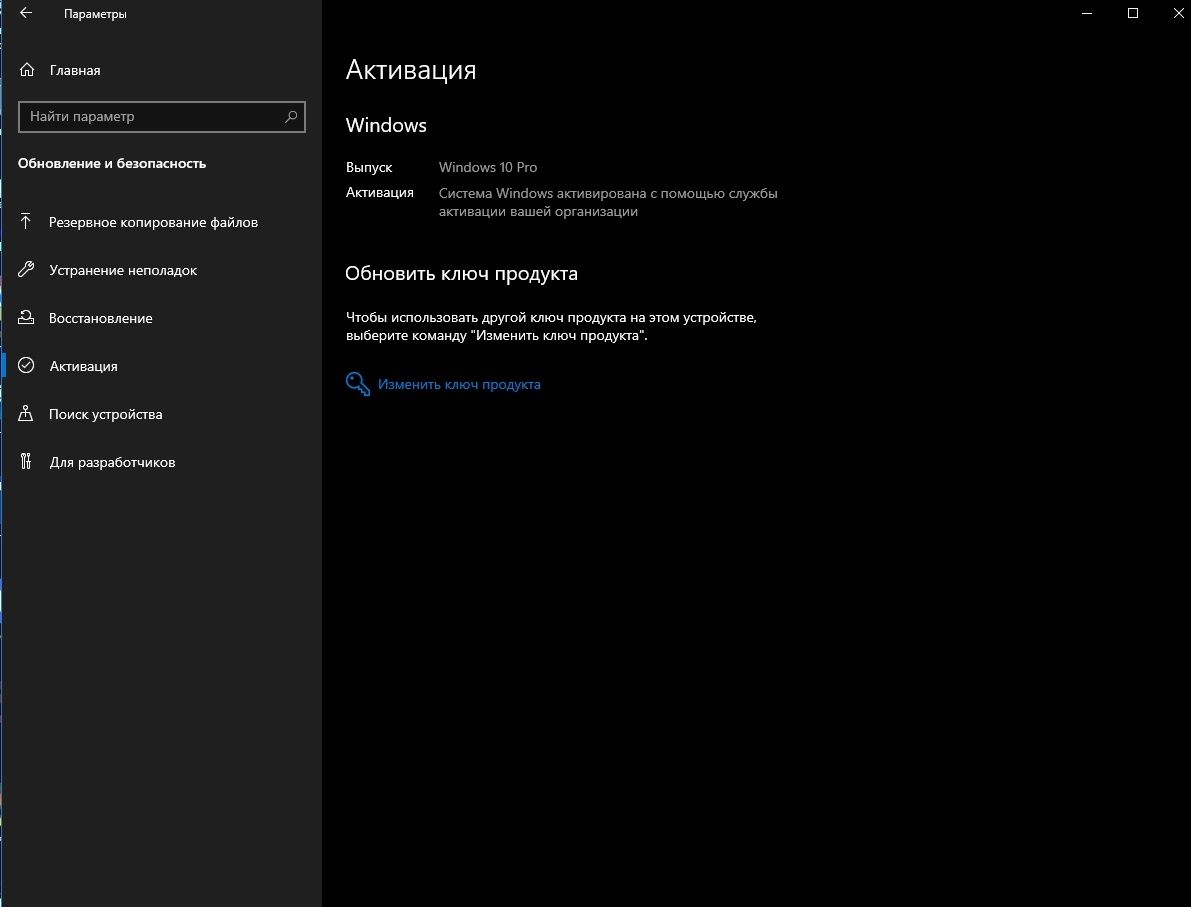Click the product key icon
1191x907 pixels.
358,384
